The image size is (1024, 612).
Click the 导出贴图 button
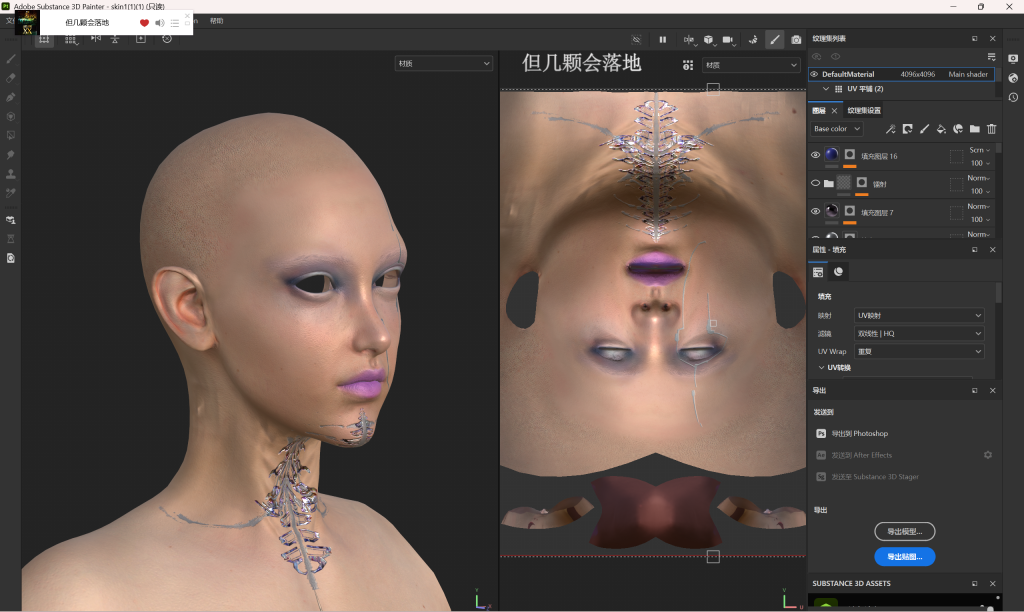[904, 557]
